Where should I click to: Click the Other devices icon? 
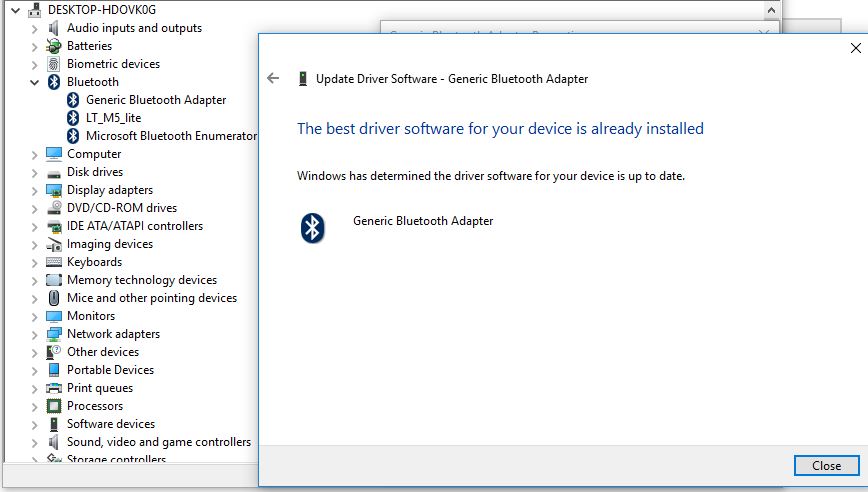coord(54,352)
